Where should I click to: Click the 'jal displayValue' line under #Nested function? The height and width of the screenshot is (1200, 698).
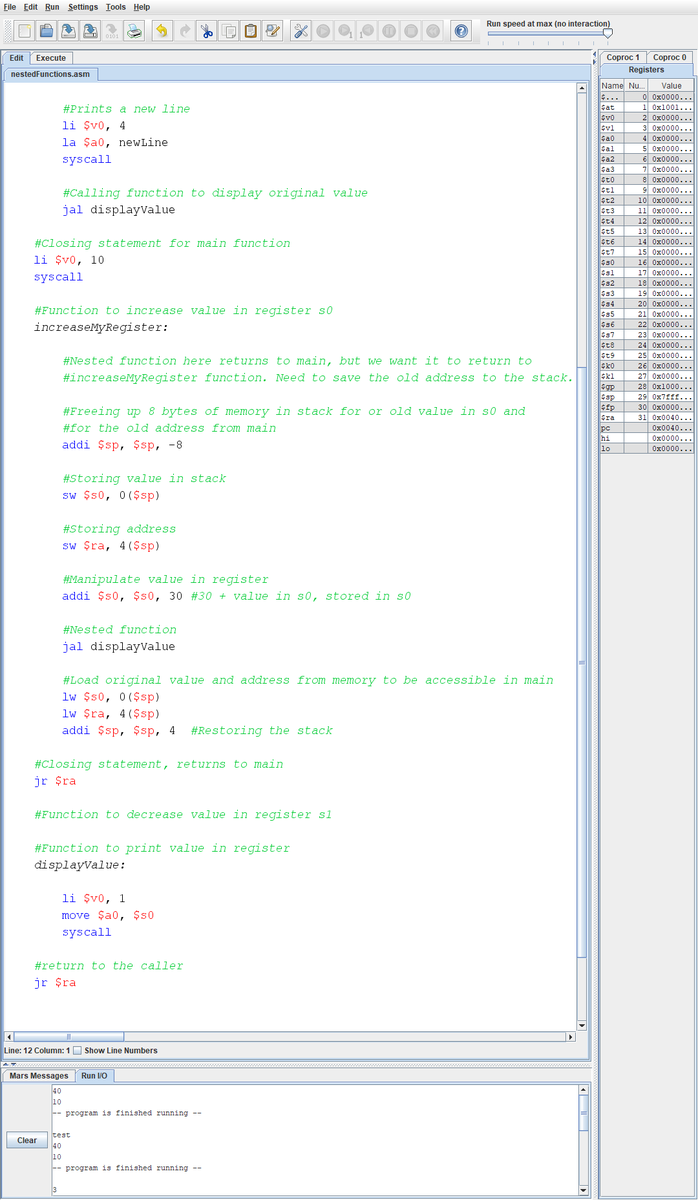click(x=118, y=646)
